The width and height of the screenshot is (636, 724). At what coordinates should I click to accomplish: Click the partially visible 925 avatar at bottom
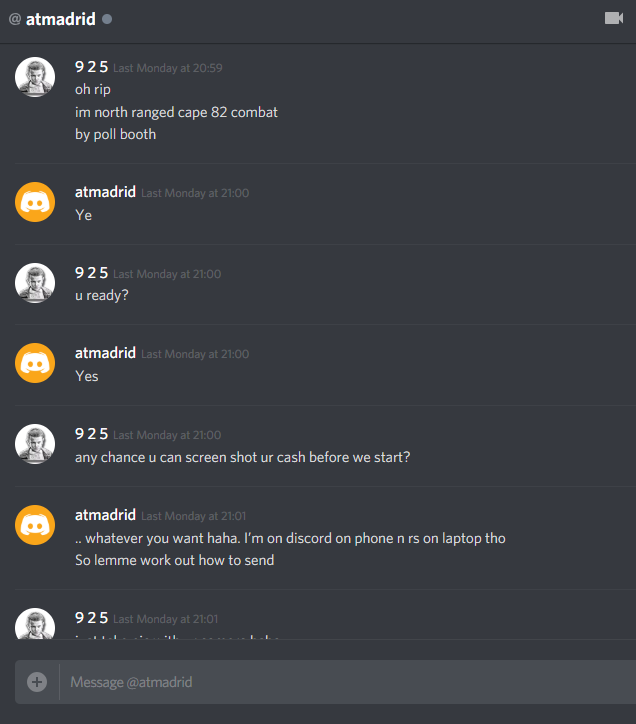(x=35, y=624)
